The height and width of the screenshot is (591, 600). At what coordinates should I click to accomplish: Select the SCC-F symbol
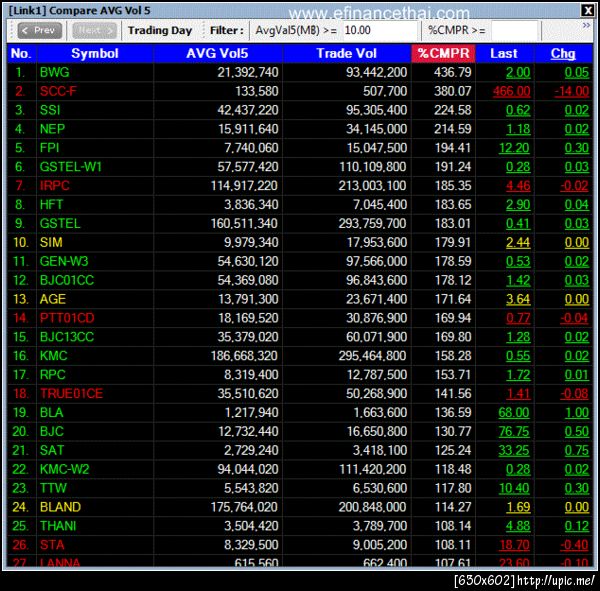point(58,91)
